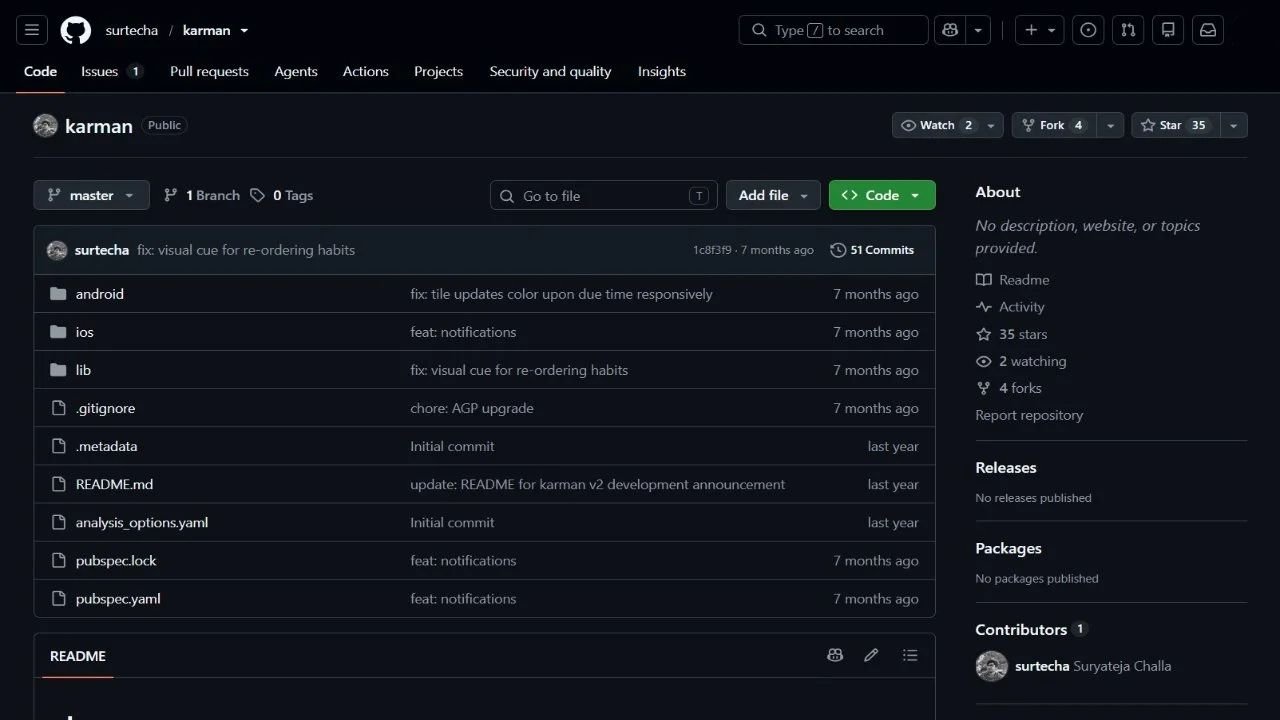Expand the Copilot dropdown arrow in header

[x=978, y=30]
